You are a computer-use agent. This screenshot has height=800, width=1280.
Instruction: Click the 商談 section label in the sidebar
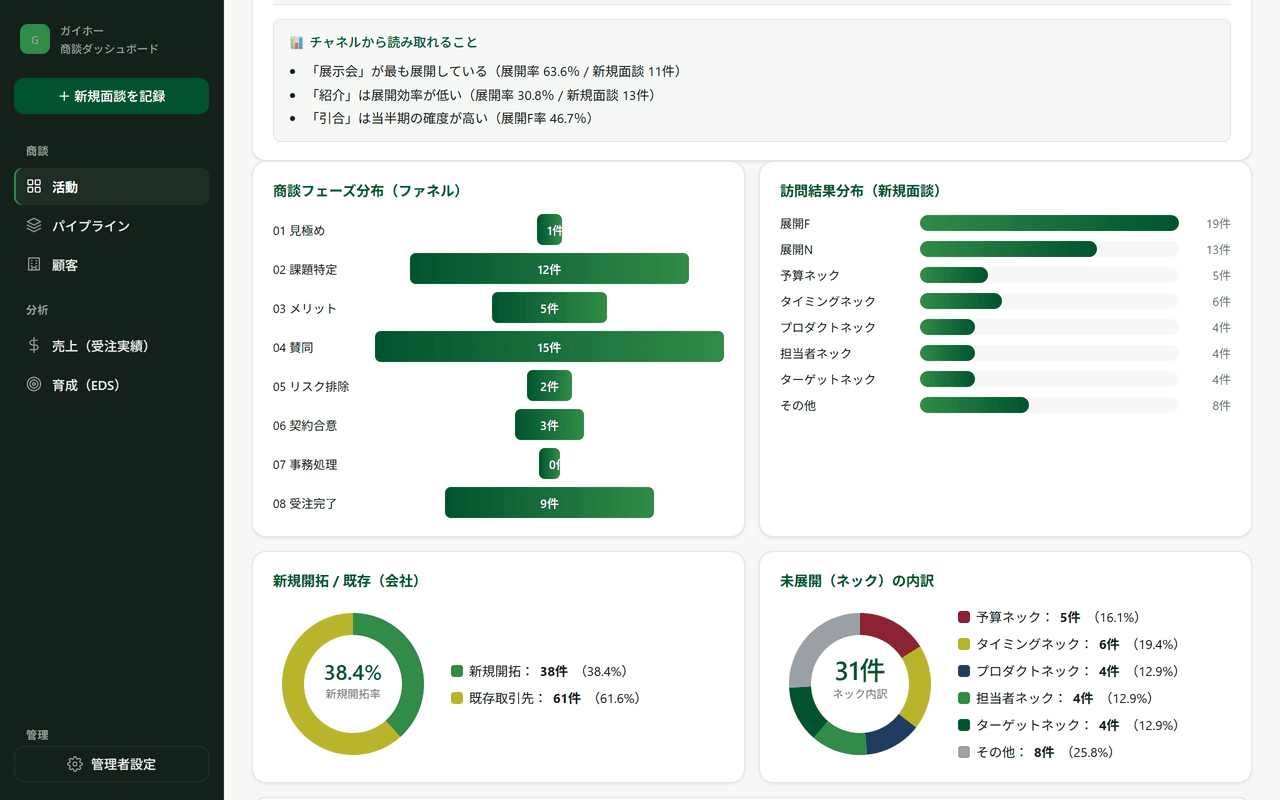37,151
